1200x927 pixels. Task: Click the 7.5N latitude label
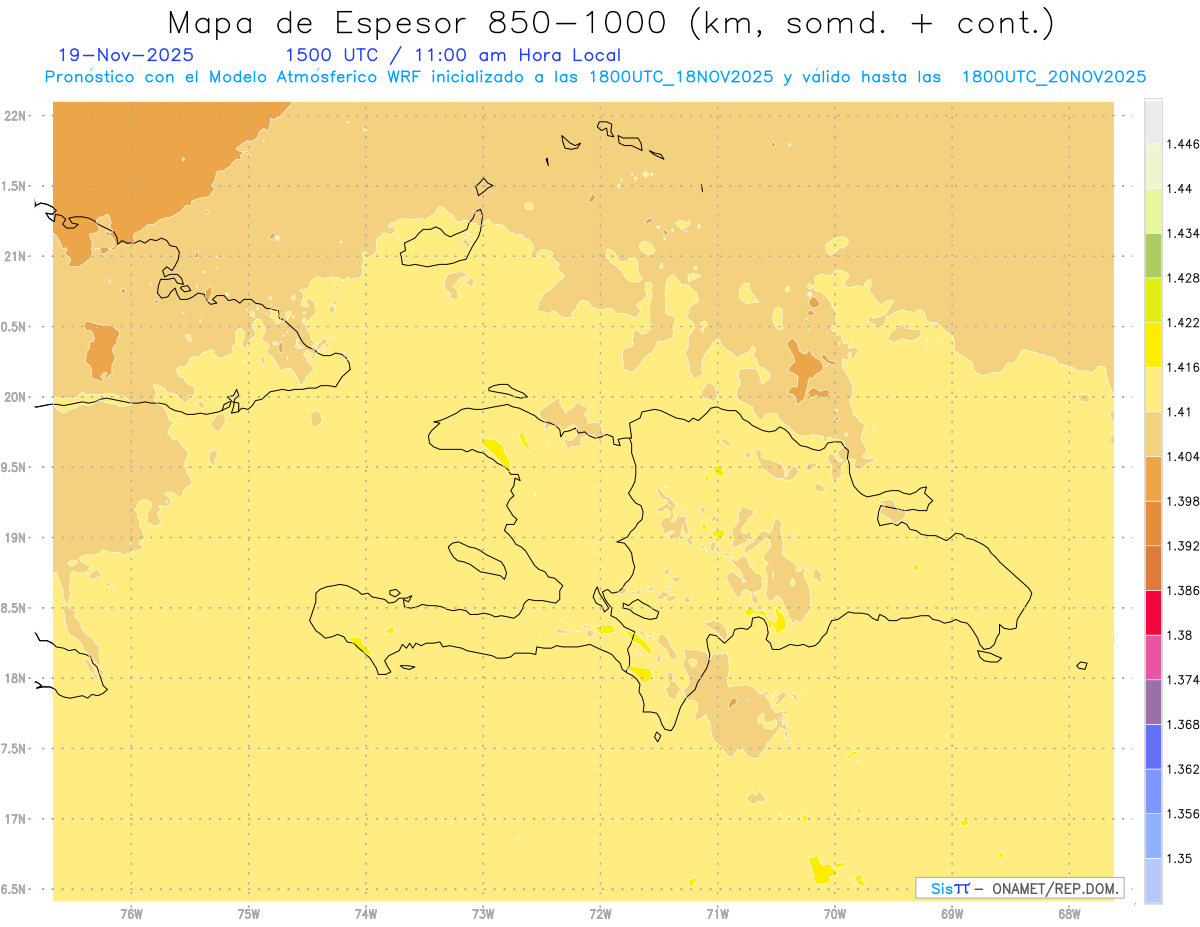pos(14,748)
